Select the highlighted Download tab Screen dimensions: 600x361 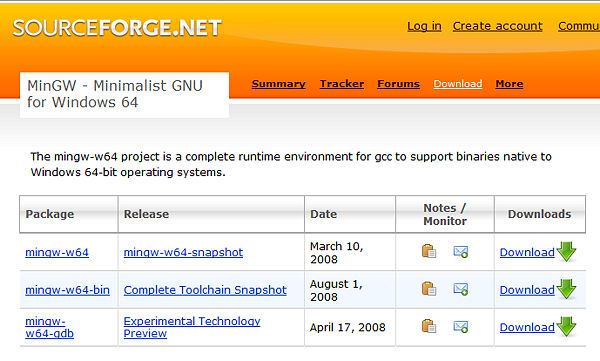(x=458, y=84)
